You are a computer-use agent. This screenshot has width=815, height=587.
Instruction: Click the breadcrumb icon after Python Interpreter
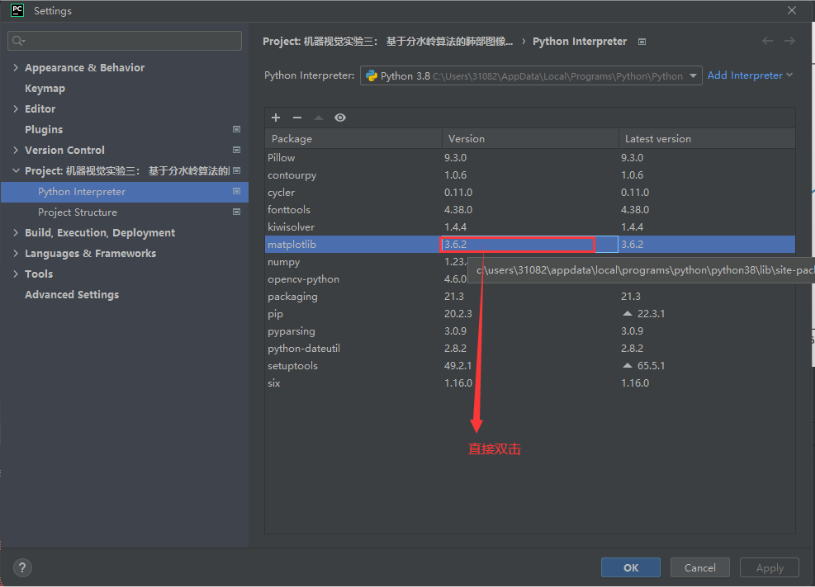642,42
